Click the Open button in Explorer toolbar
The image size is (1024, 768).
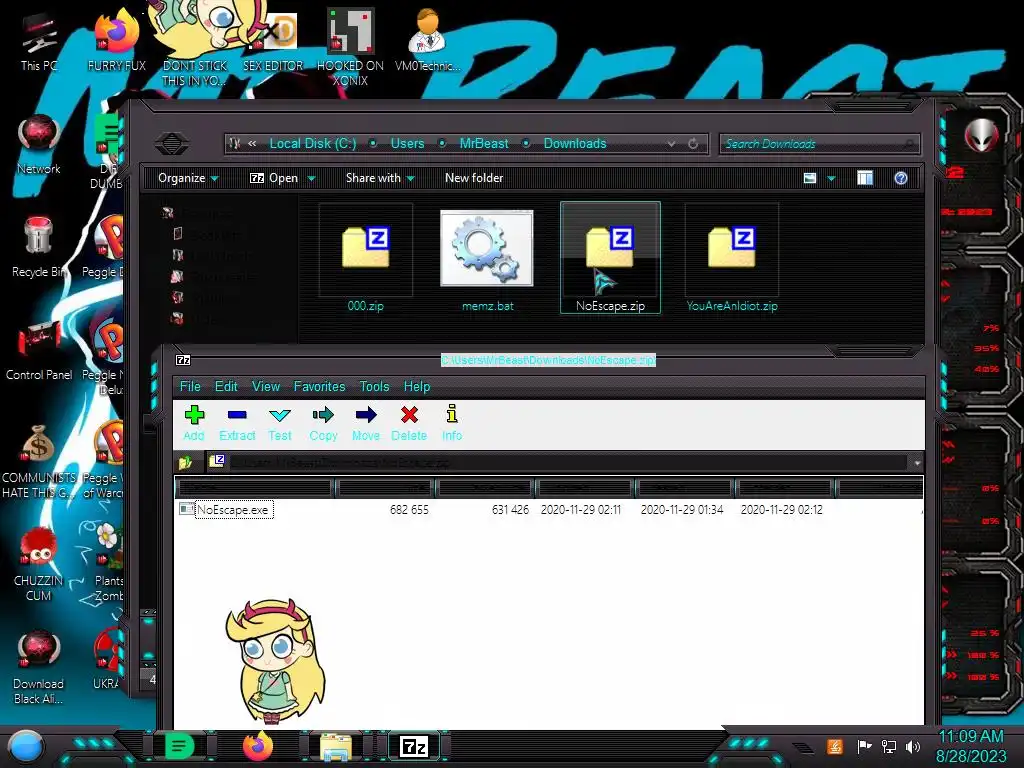274,178
